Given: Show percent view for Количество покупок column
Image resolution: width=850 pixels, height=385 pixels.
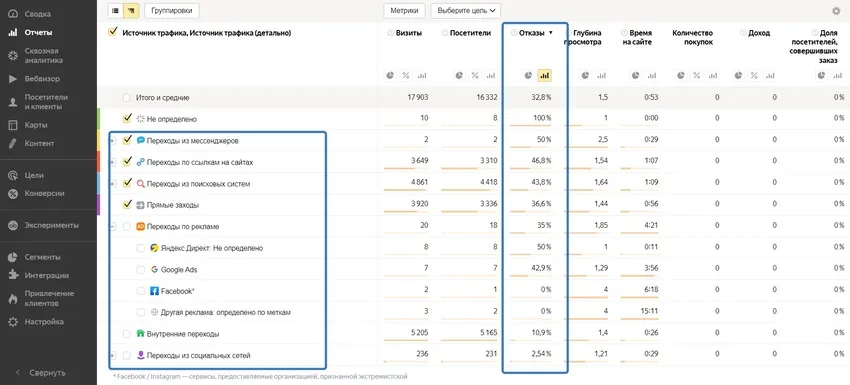Looking at the screenshot, I should point(696,75).
